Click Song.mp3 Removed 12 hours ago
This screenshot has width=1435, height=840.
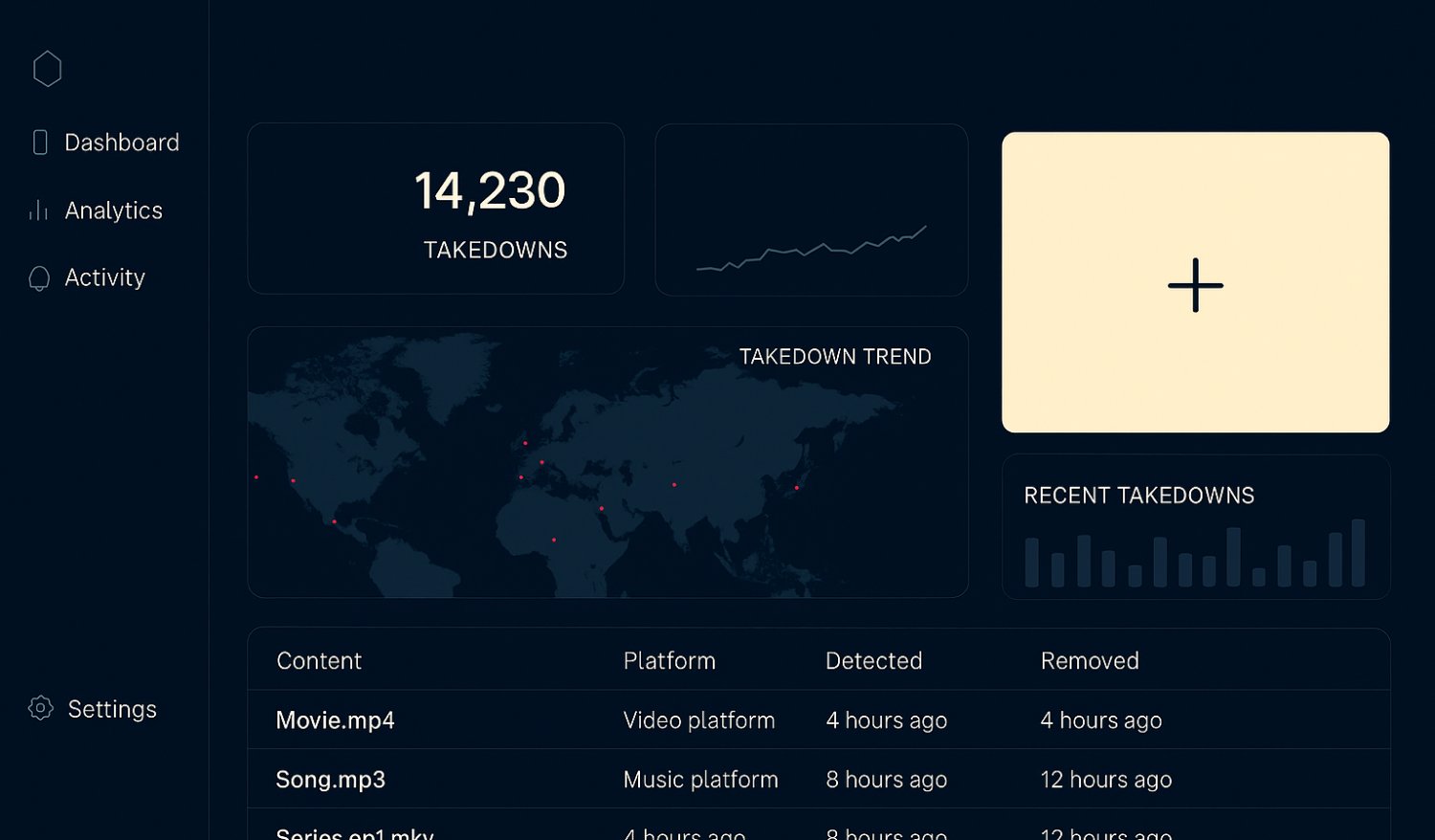1106,780
